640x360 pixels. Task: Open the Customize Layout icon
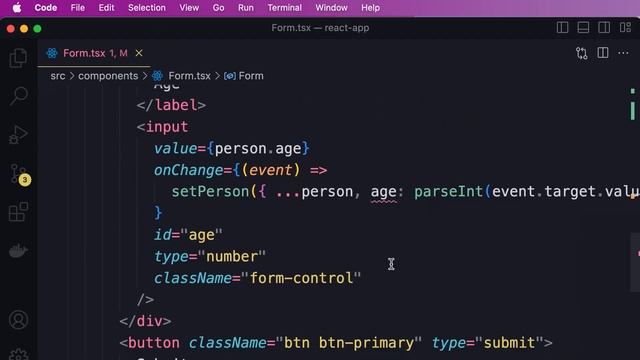point(625,27)
